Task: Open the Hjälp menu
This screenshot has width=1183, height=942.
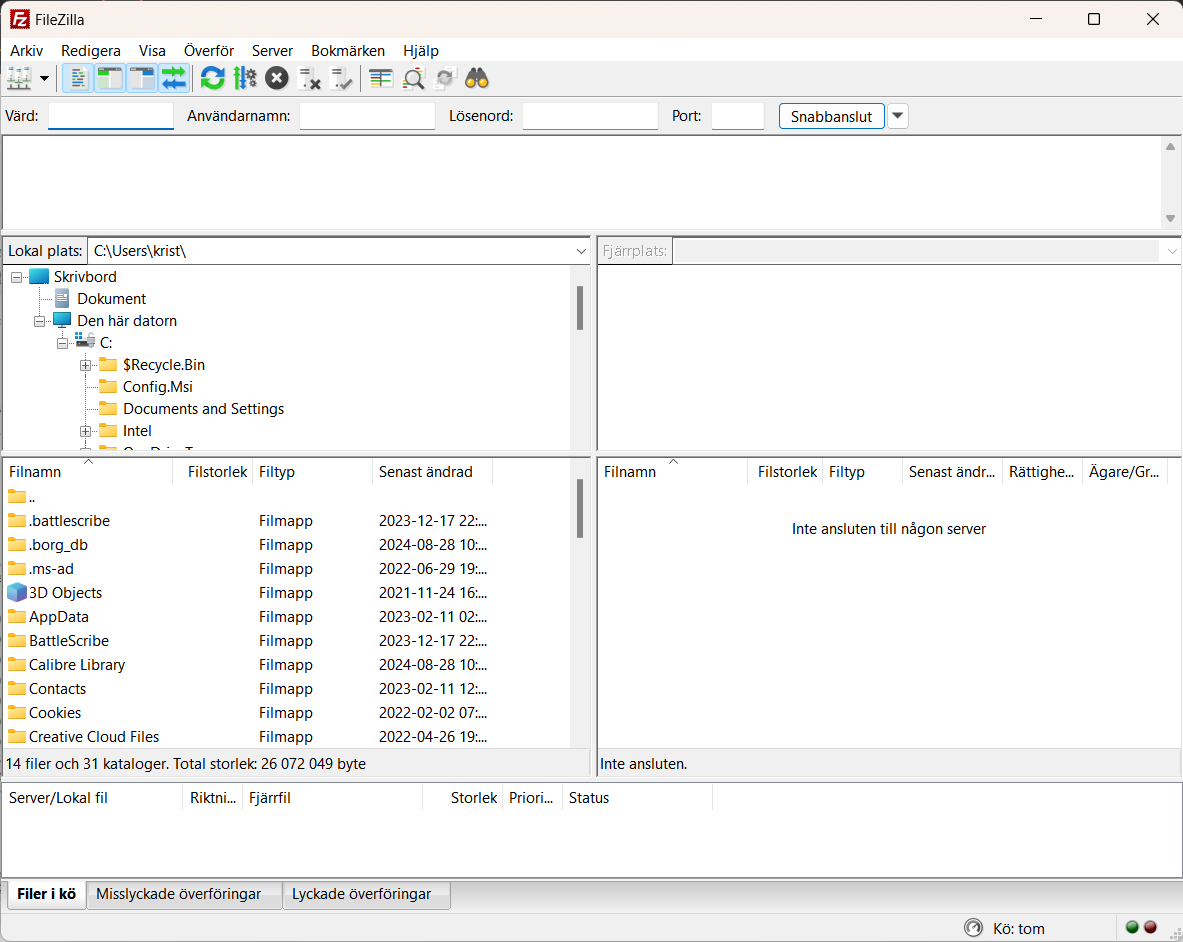Action: pos(420,50)
